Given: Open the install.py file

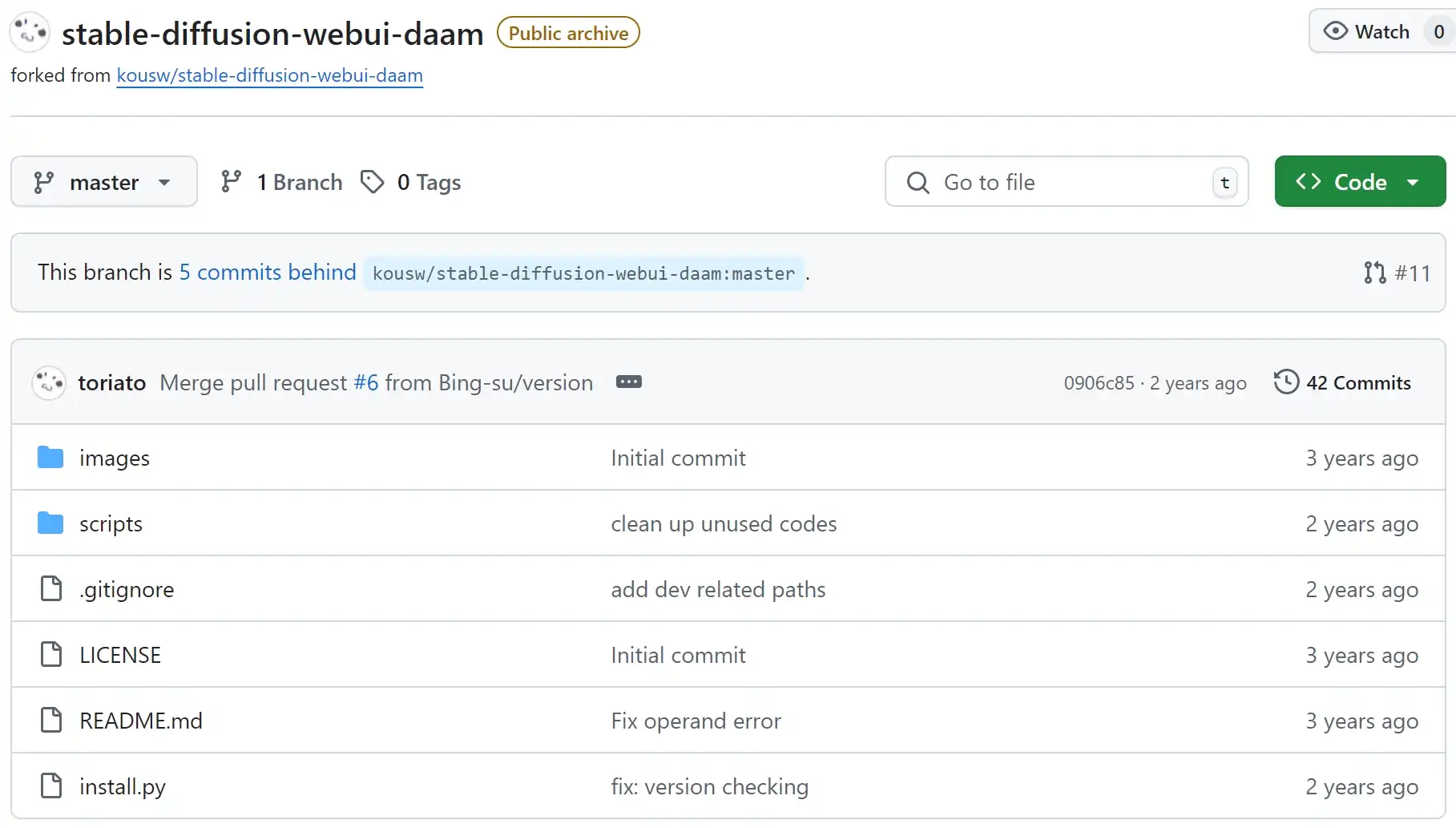Looking at the screenshot, I should point(123,786).
